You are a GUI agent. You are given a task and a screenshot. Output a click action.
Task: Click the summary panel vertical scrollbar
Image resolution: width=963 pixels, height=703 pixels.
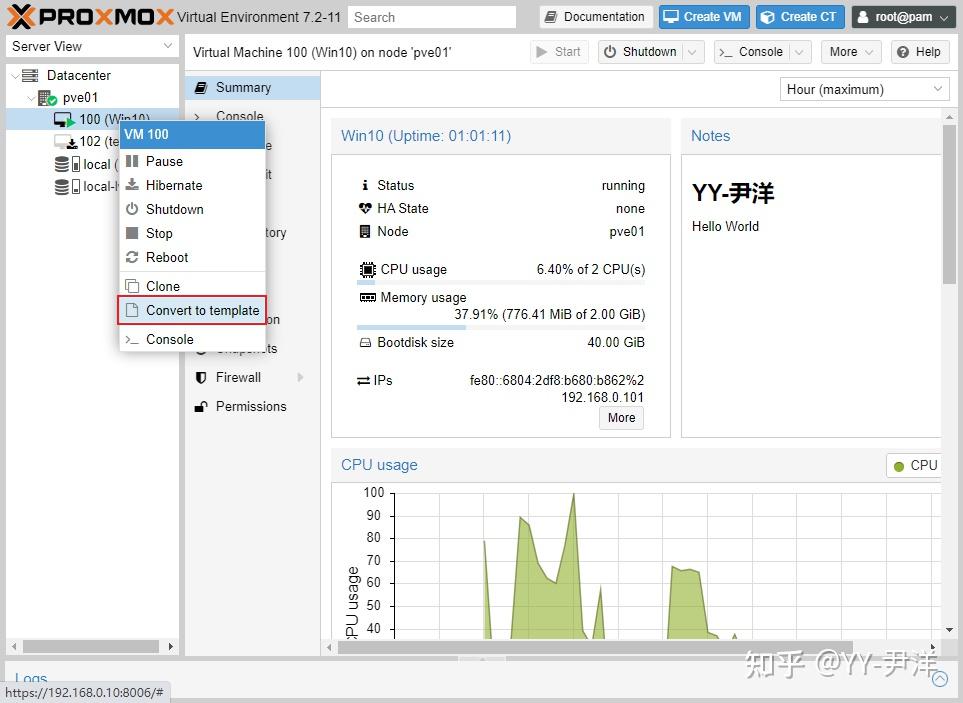[x=949, y=206]
